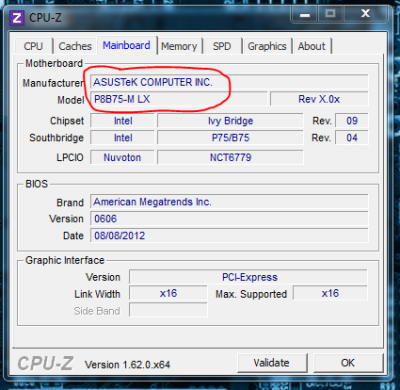This screenshot has width=400, height=390.
Task: Click the Validate button
Action: point(272,363)
